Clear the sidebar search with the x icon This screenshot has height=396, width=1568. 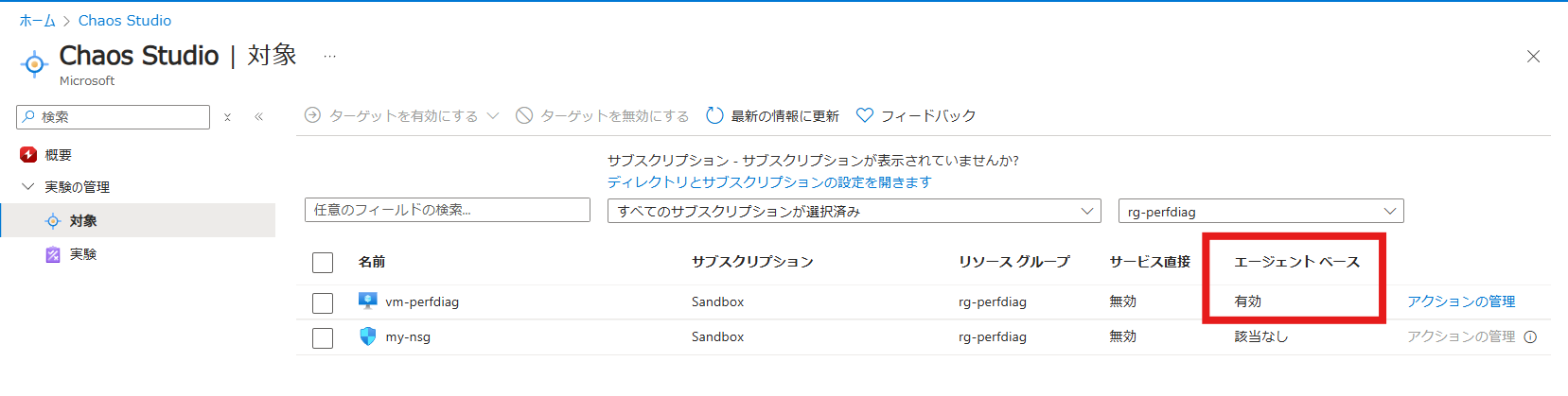(227, 117)
